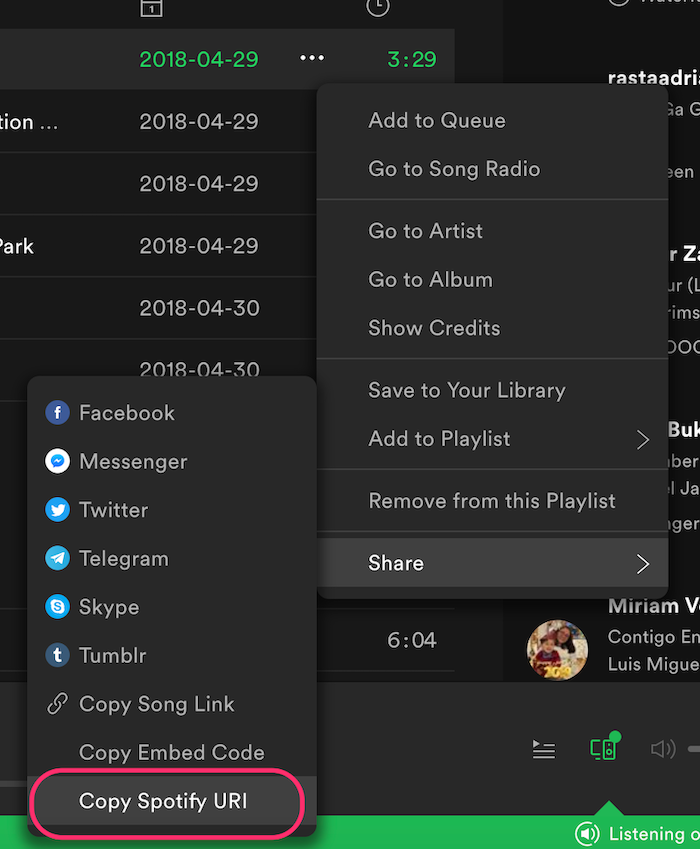Expand the Share submenu chevron
This screenshot has height=849, width=700.
643,564
